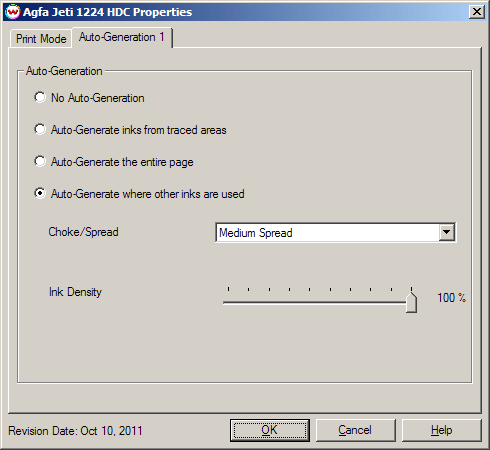Open the Help button
490x450 pixels.
tap(442, 430)
